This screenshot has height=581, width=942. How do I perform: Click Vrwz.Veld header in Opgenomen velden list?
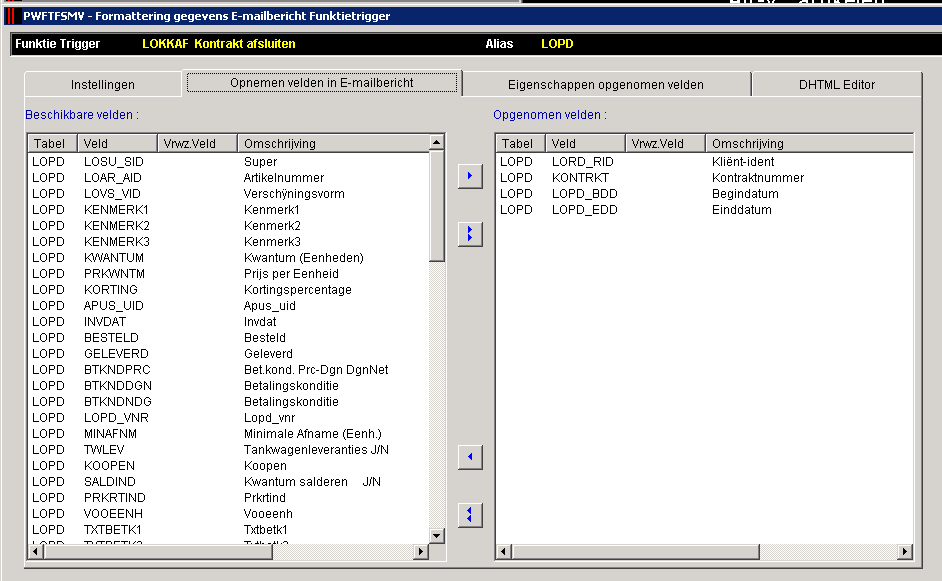(665, 144)
